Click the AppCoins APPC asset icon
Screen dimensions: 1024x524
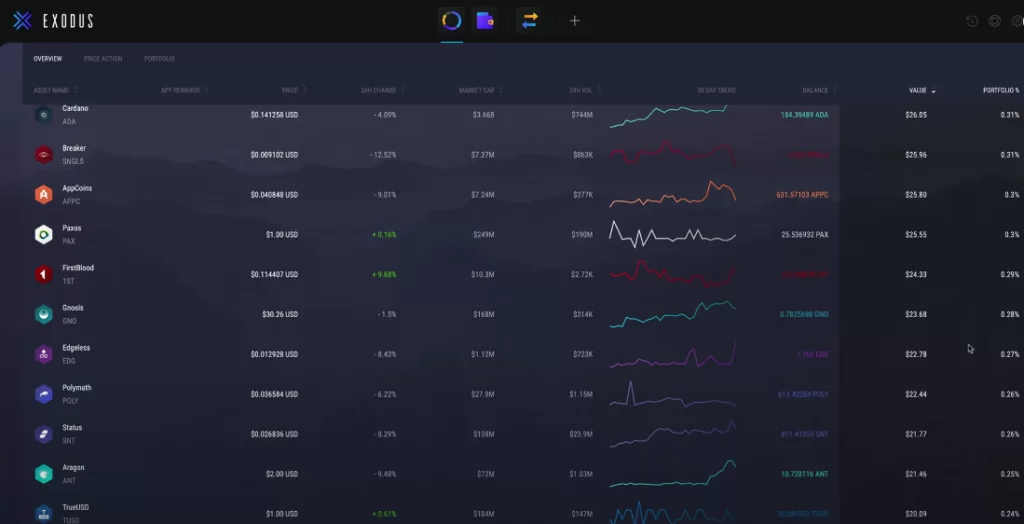[44, 195]
